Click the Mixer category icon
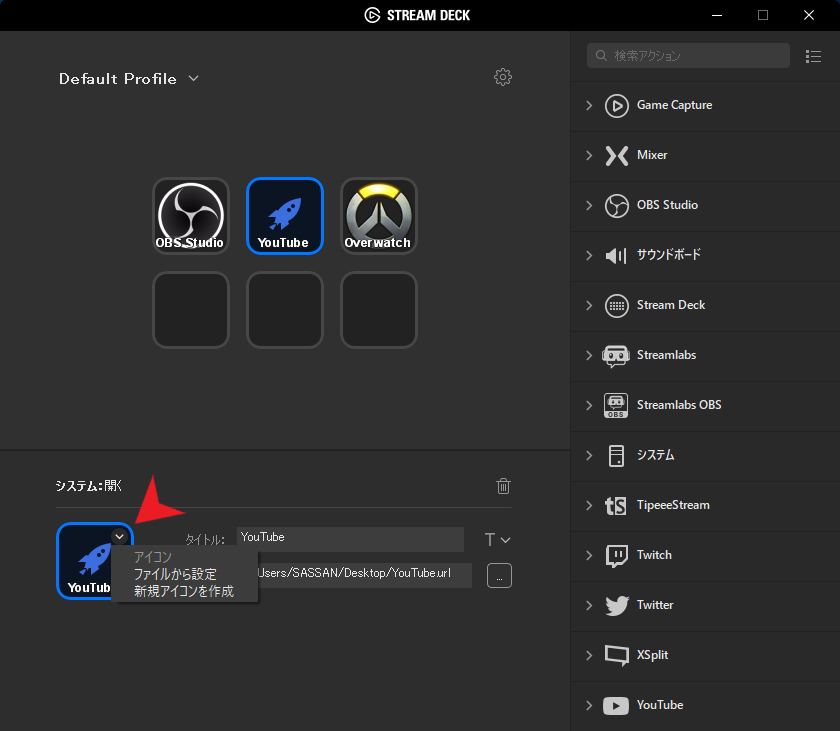The image size is (840, 731). pos(617,156)
